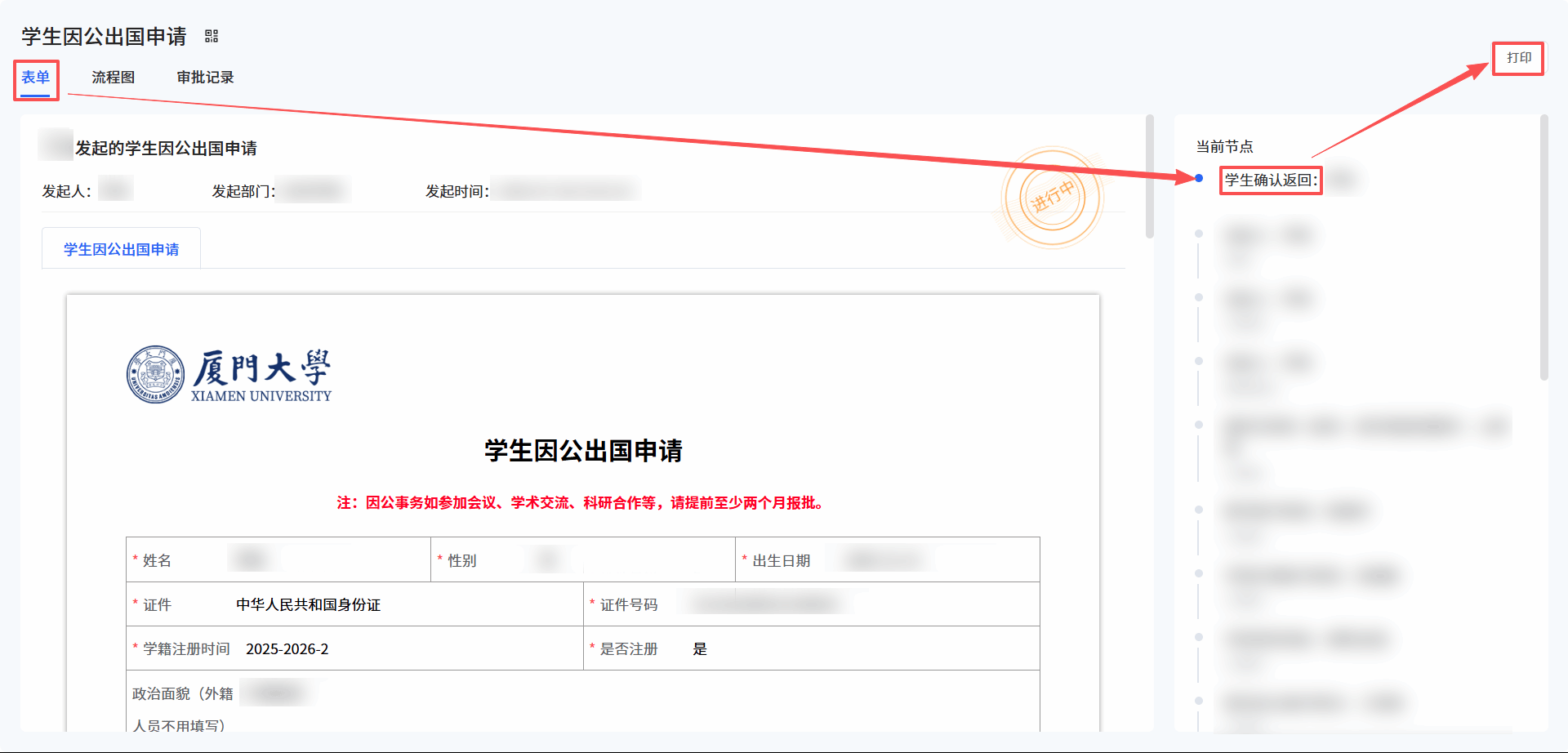Screen dimensions: 1568x753
Task: Open the 流程图 tab
Action: click(x=114, y=78)
